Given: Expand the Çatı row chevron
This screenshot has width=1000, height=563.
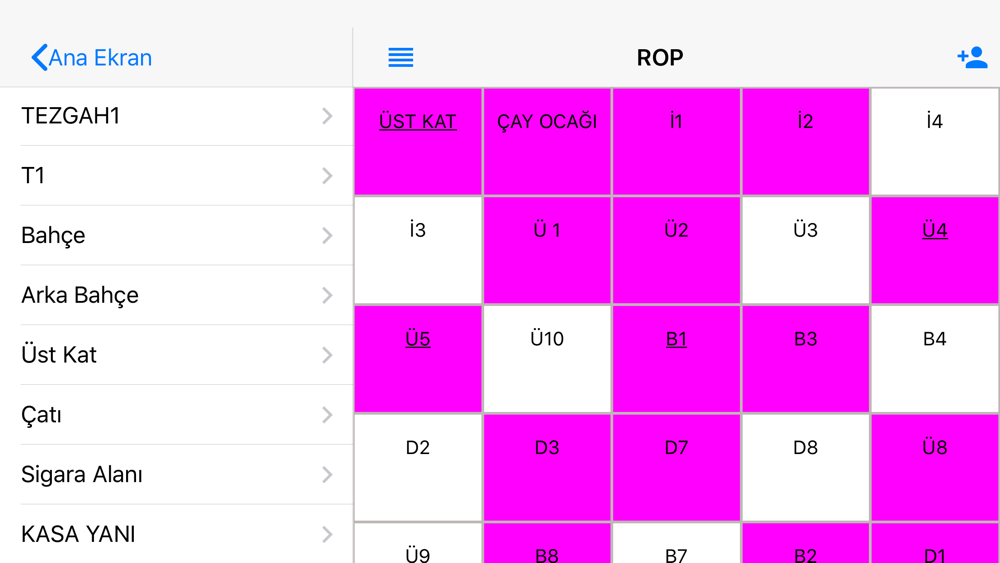Looking at the screenshot, I should 327,414.
